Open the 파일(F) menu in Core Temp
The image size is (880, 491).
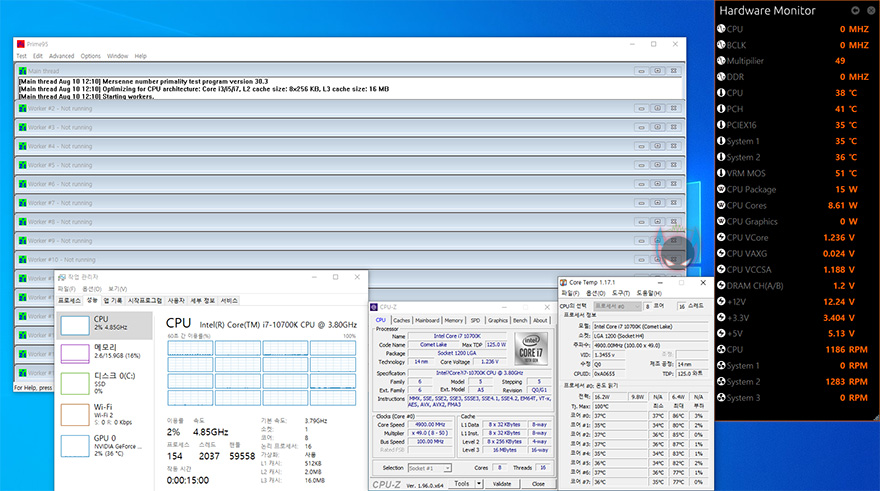(570, 293)
